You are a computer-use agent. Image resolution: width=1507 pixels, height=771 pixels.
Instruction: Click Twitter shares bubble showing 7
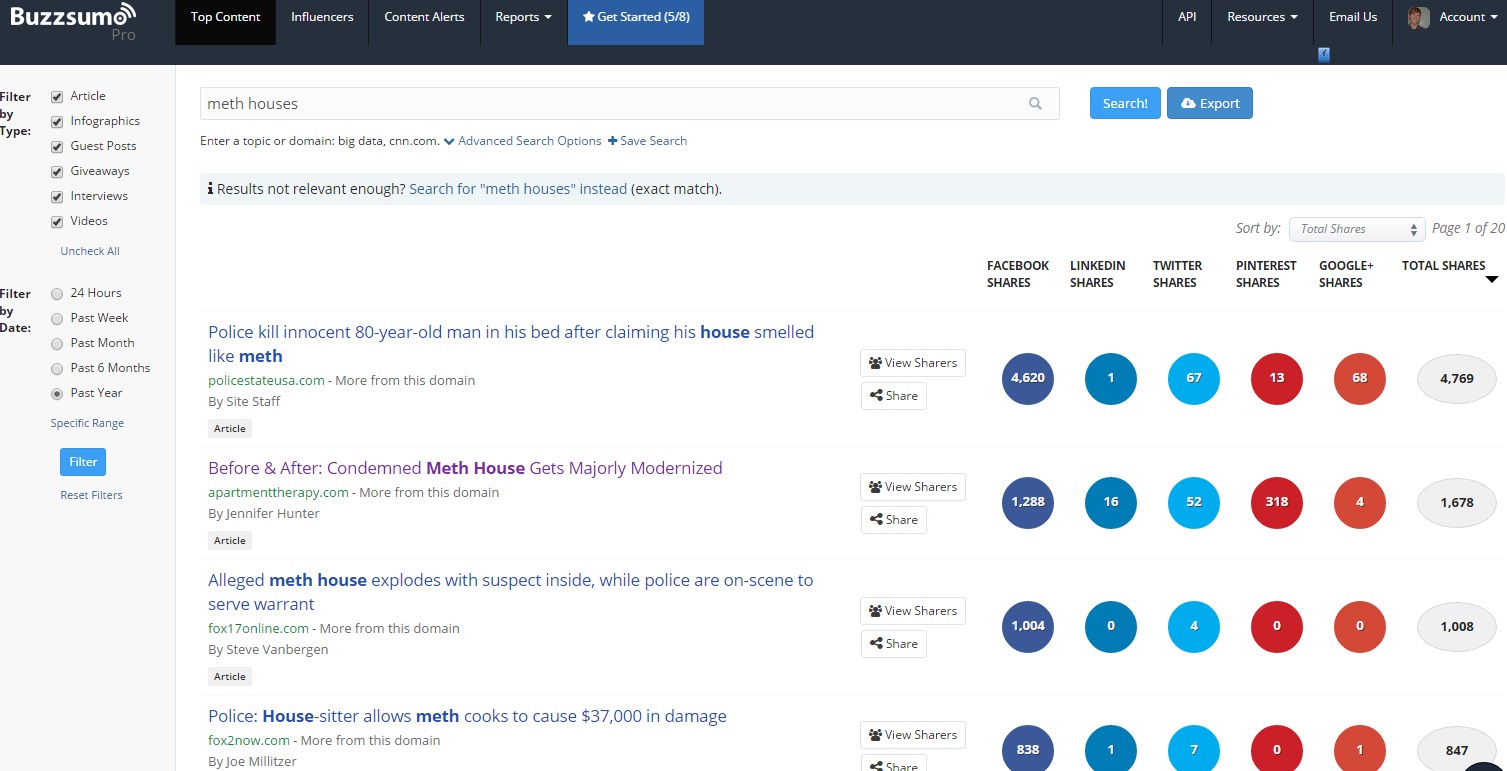(1194, 748)
